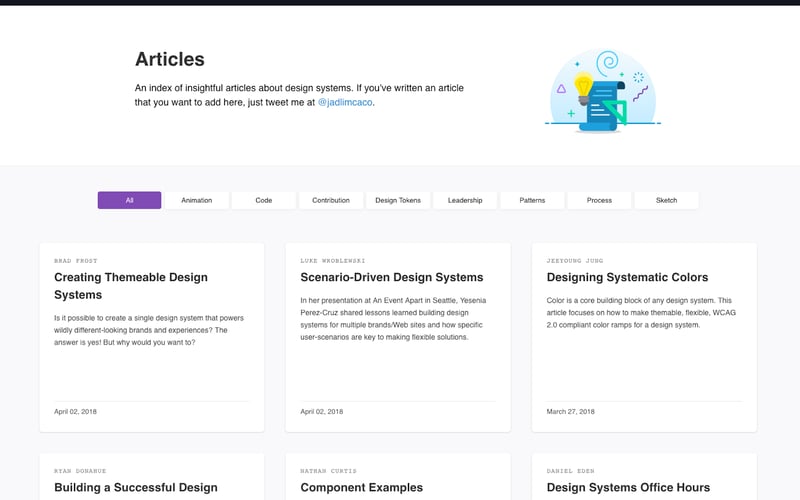Select the All filter tab
Viewport: 800px width, 500px height.
pos(129,200)
